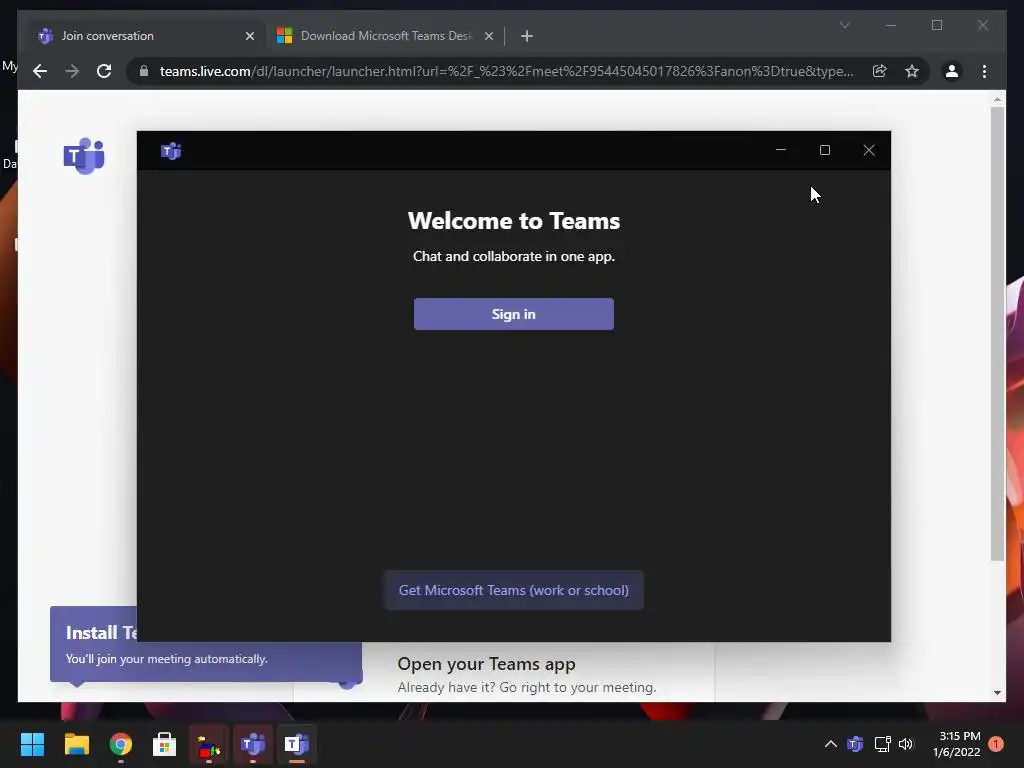Go back to previous page in Chrome
Screen dimensions: 1024x768
click(x=40, y=71)
